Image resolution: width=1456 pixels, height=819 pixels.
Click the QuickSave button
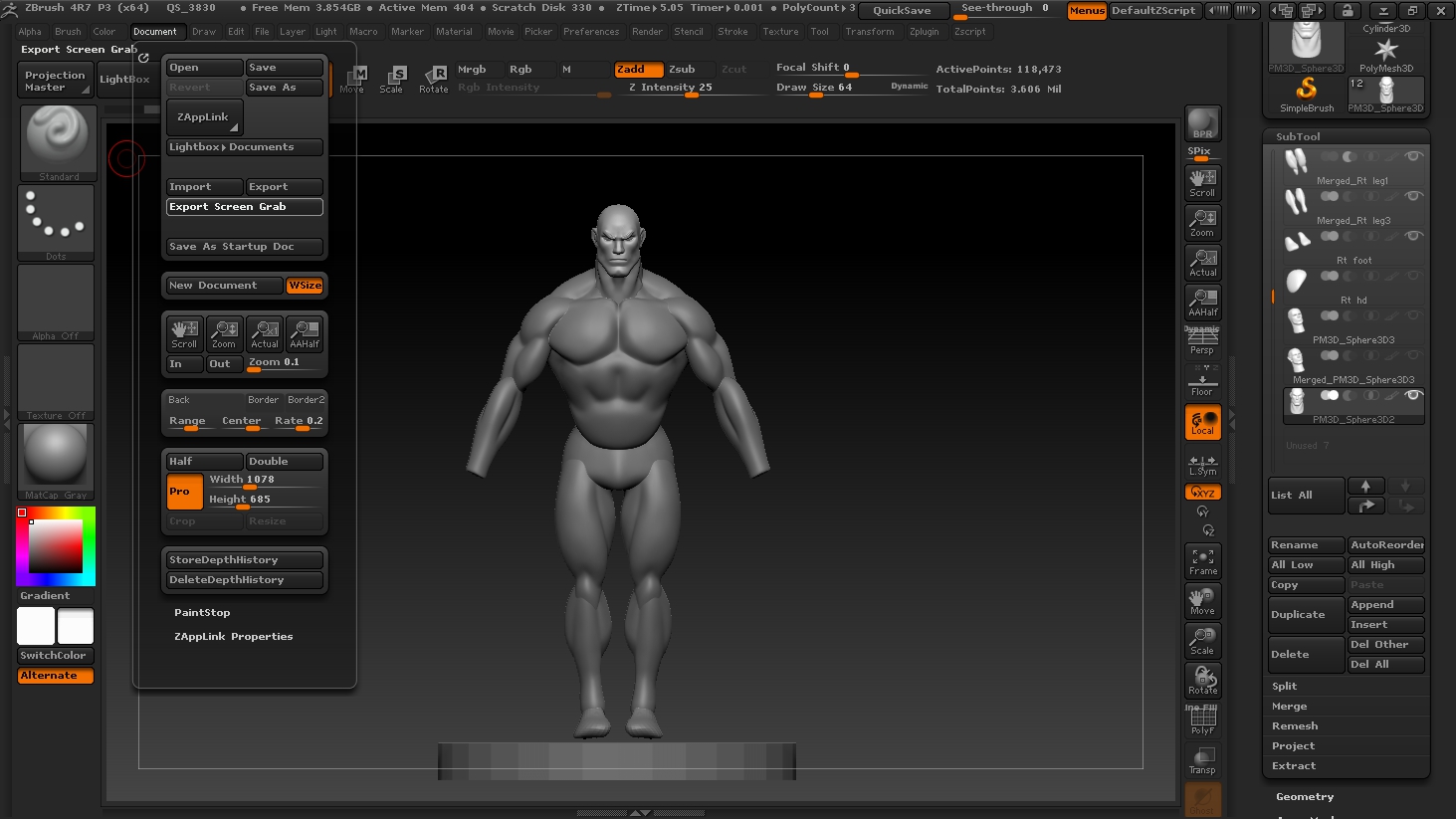(903, 11)
